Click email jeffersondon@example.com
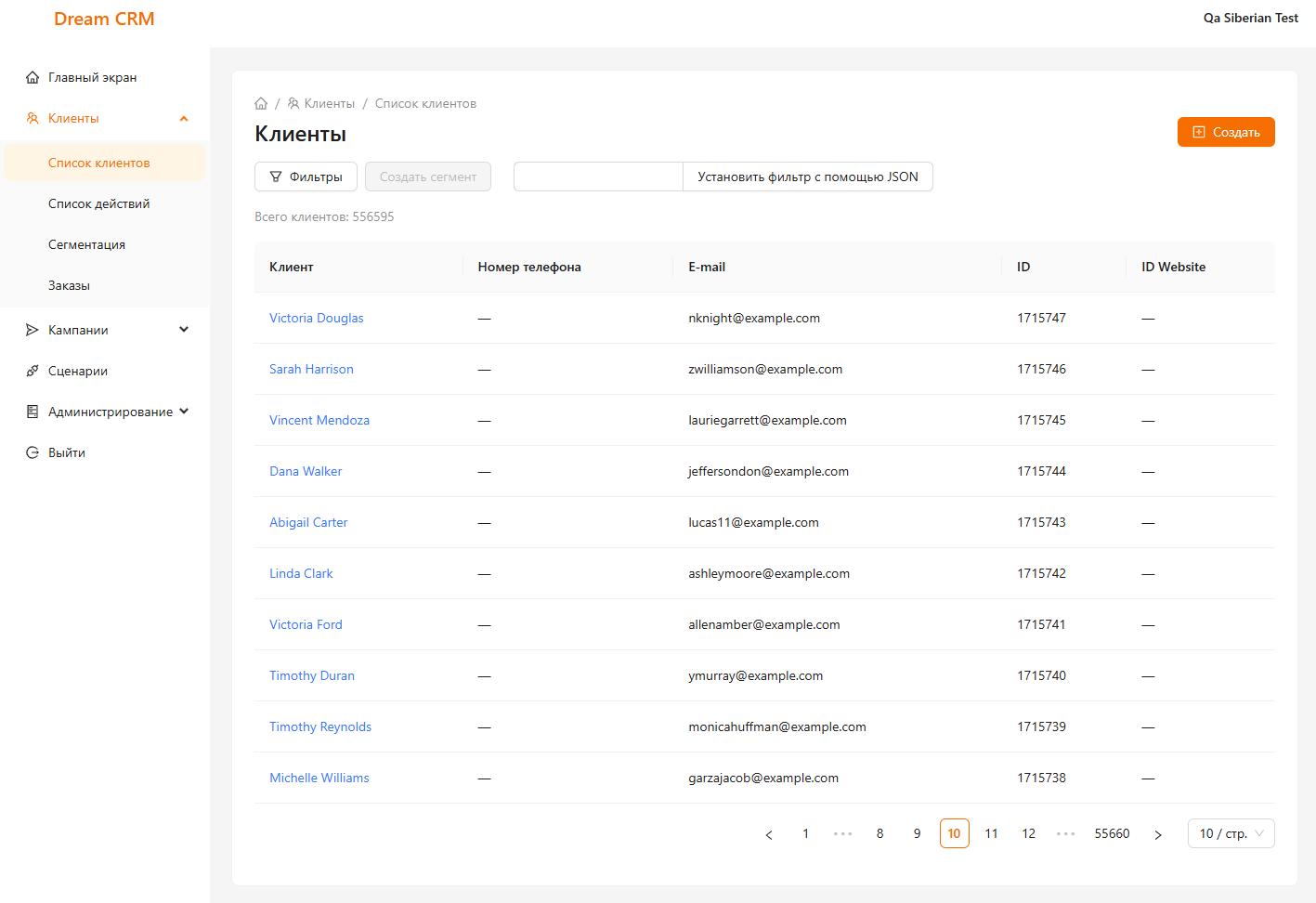The width and height of the screenshot is (1316, 903). tap(768, 471)
